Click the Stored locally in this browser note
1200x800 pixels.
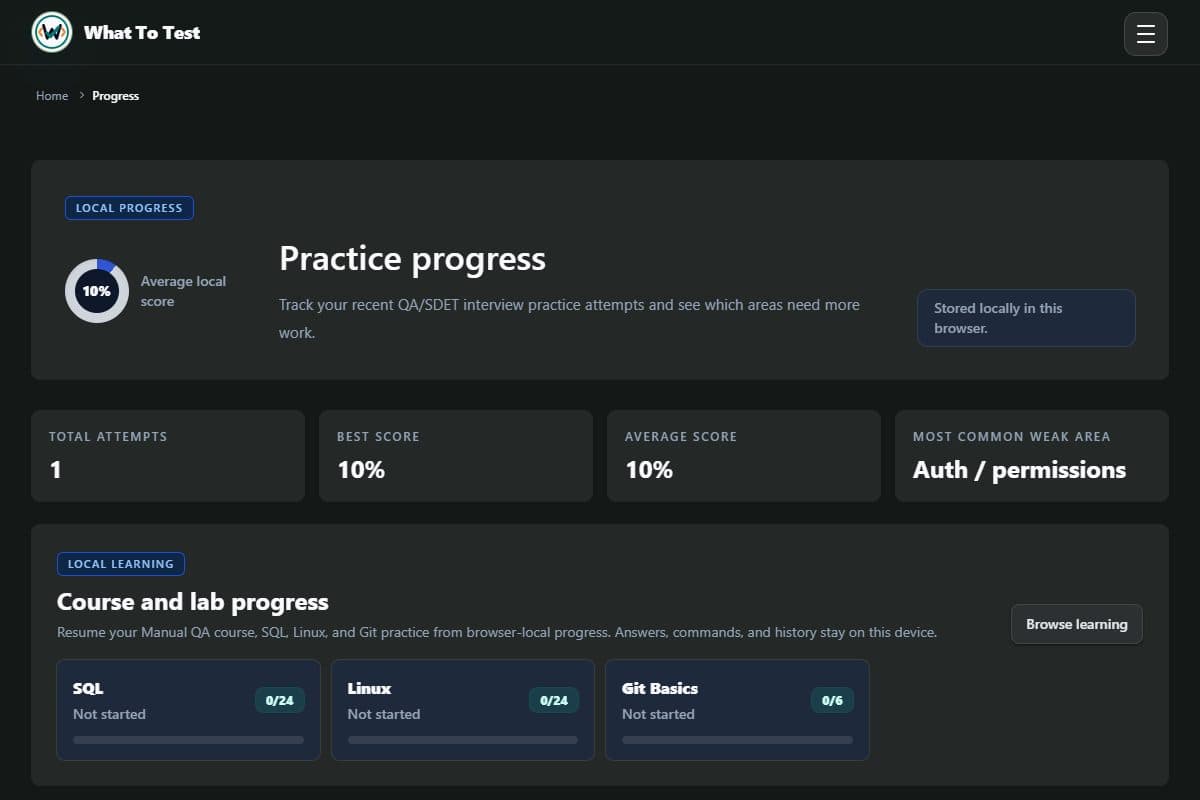point(1026,318)
